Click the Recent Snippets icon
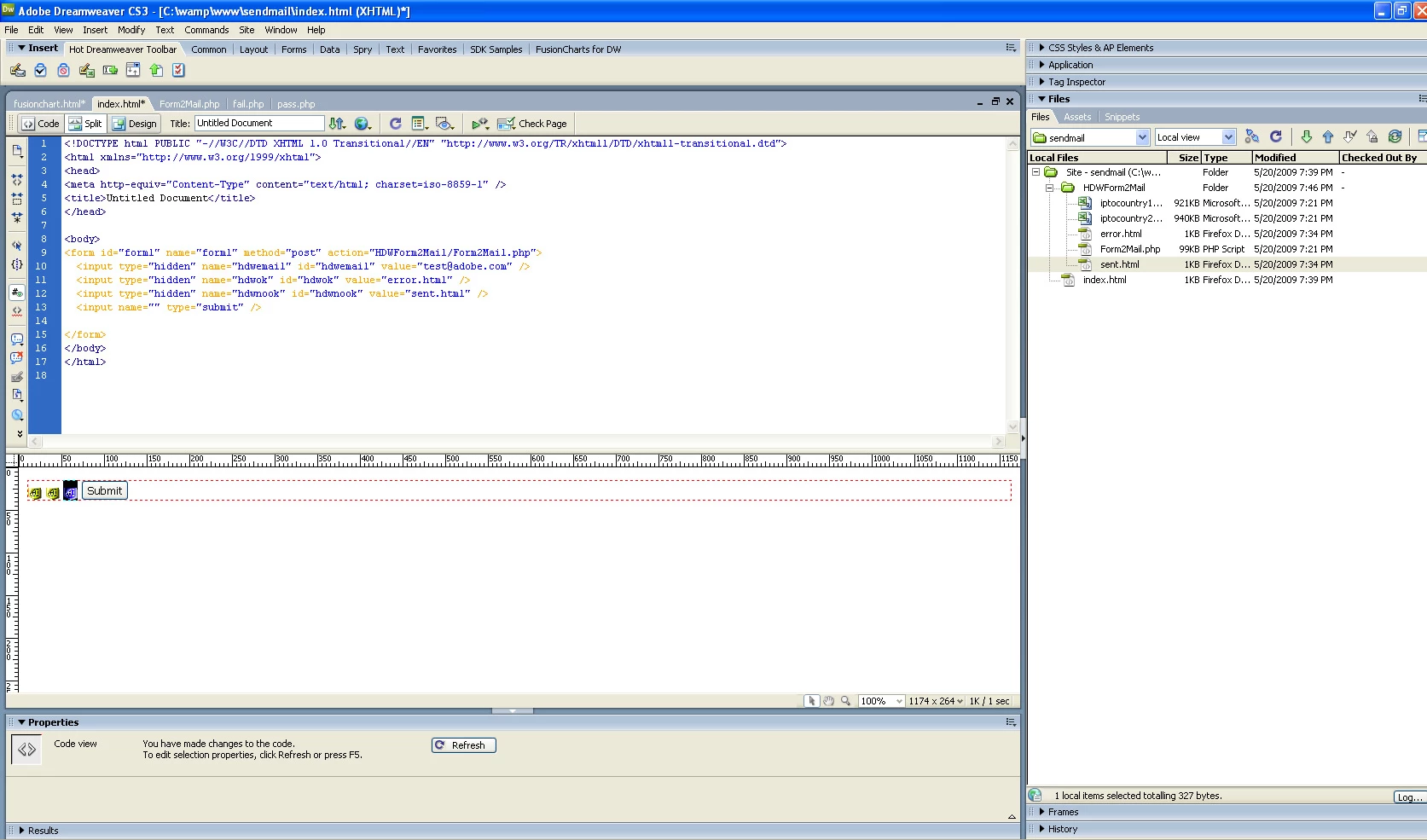 click(x=17, y=396)
